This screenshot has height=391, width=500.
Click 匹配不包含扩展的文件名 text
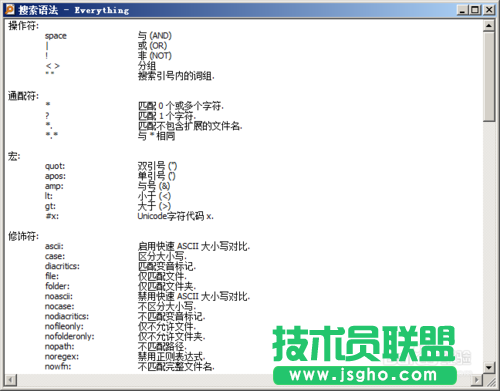[190, 126]
